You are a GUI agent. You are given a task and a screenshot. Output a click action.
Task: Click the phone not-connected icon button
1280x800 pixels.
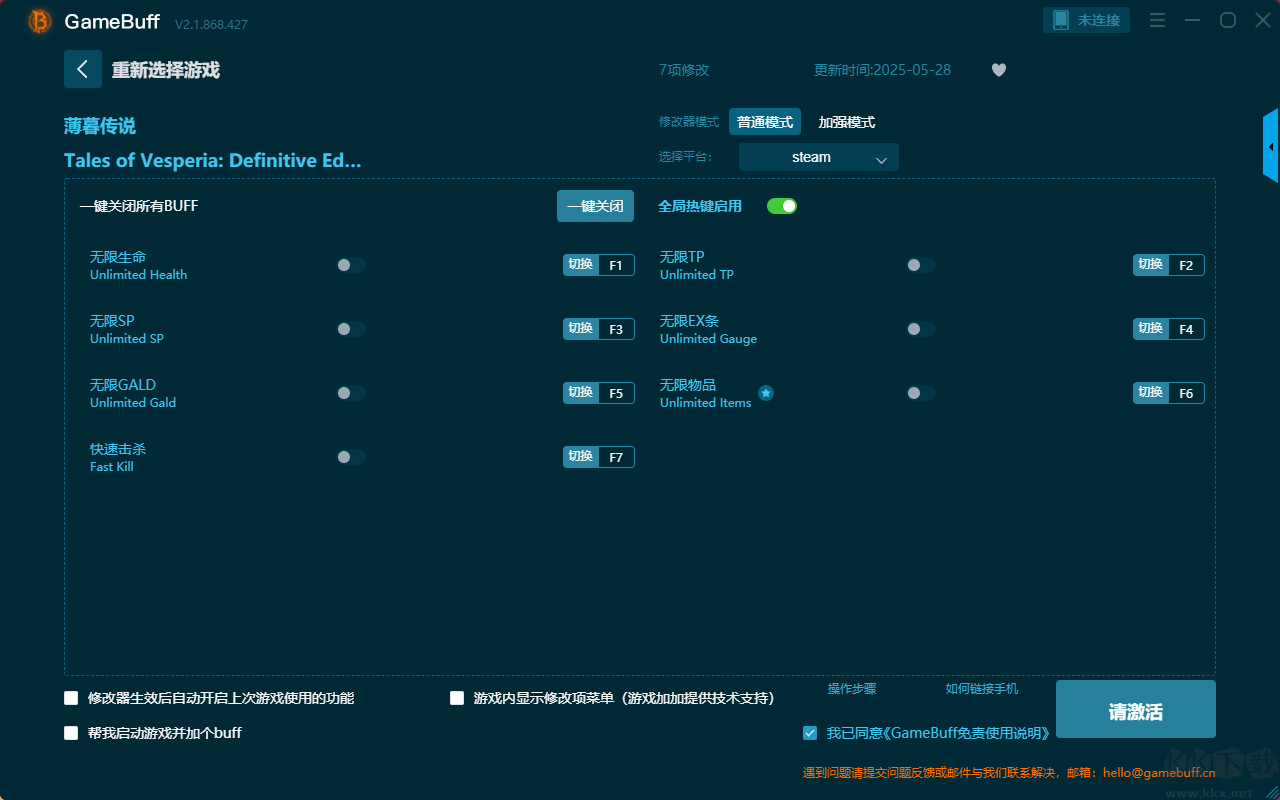(x=1086, y=20)
